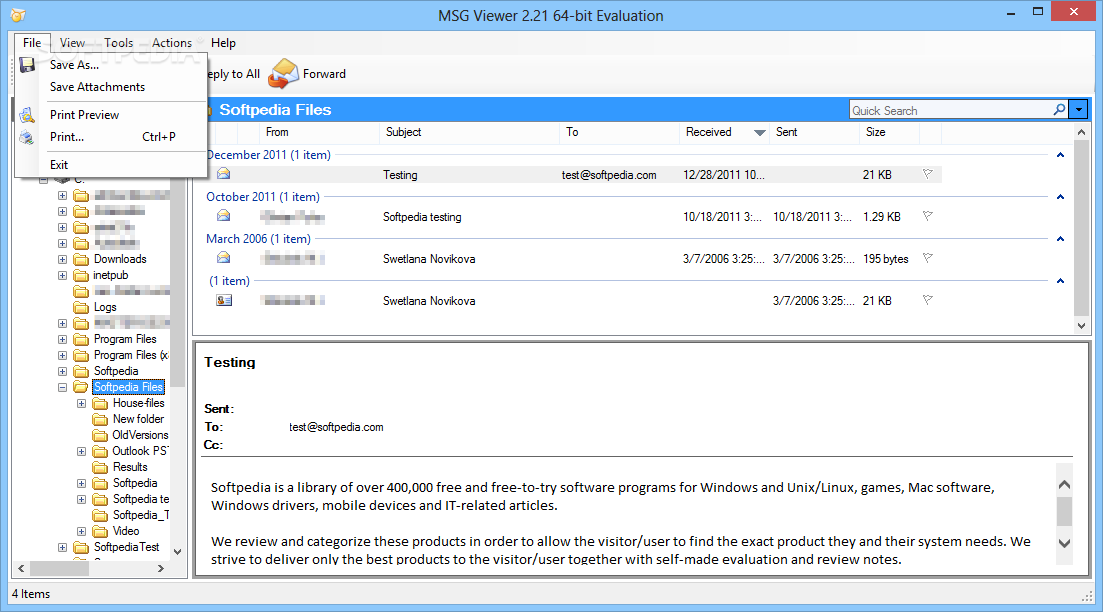This screenshot has width=1103, height=612.
Task: Toggle the flag on Softpedia testing email
Action: click(x=927, y=216)
